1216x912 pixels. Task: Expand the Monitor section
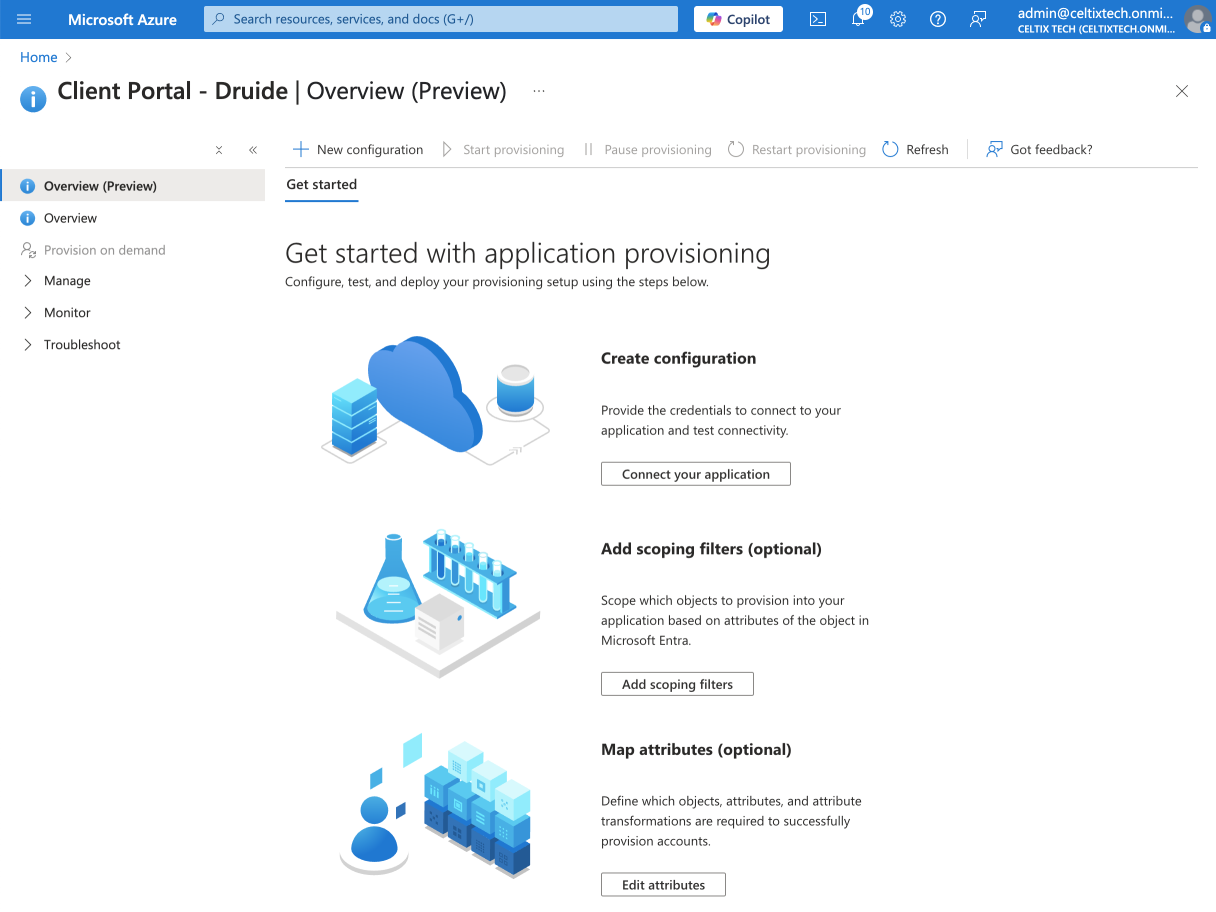[67, 313]
